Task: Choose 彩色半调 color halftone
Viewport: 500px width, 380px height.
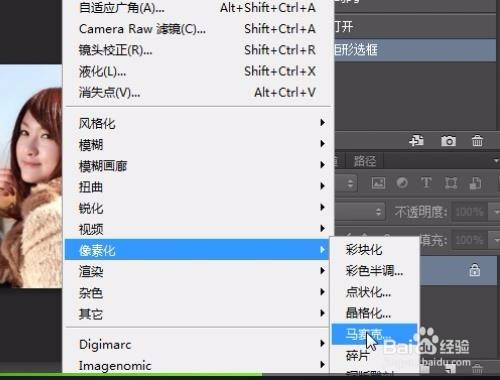Action: coord(374,270)
